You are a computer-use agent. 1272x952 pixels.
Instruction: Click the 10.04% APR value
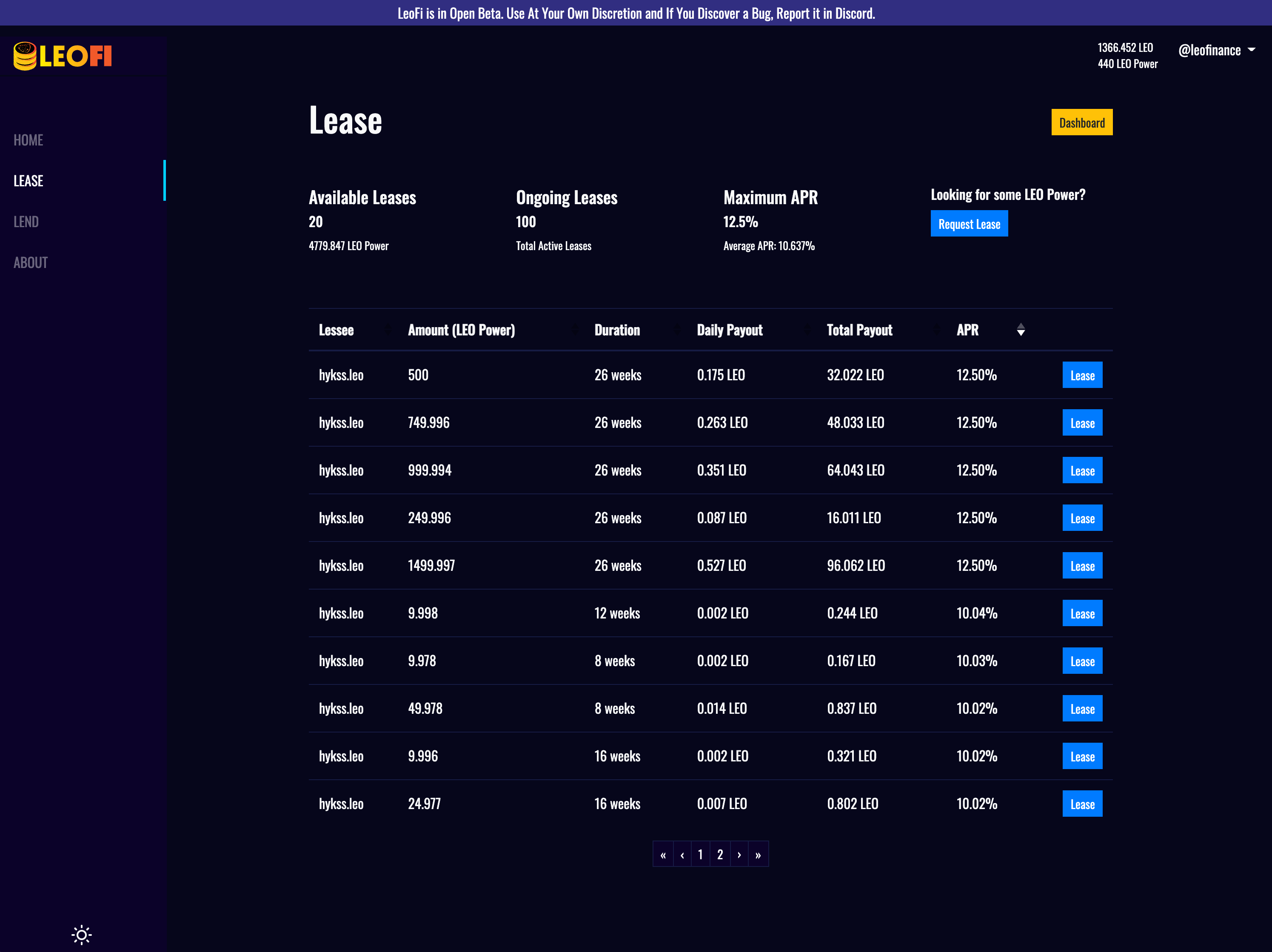(976, 613)
